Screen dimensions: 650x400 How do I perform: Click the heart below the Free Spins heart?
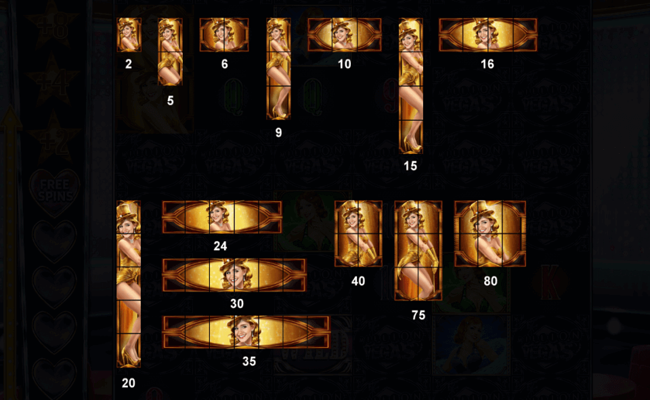[x=54, y=240]
